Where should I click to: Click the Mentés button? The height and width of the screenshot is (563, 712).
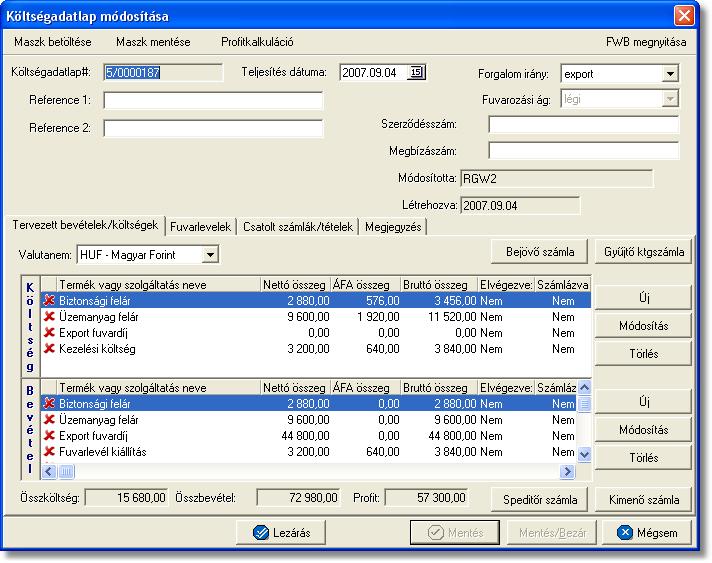tap(455, 533)
